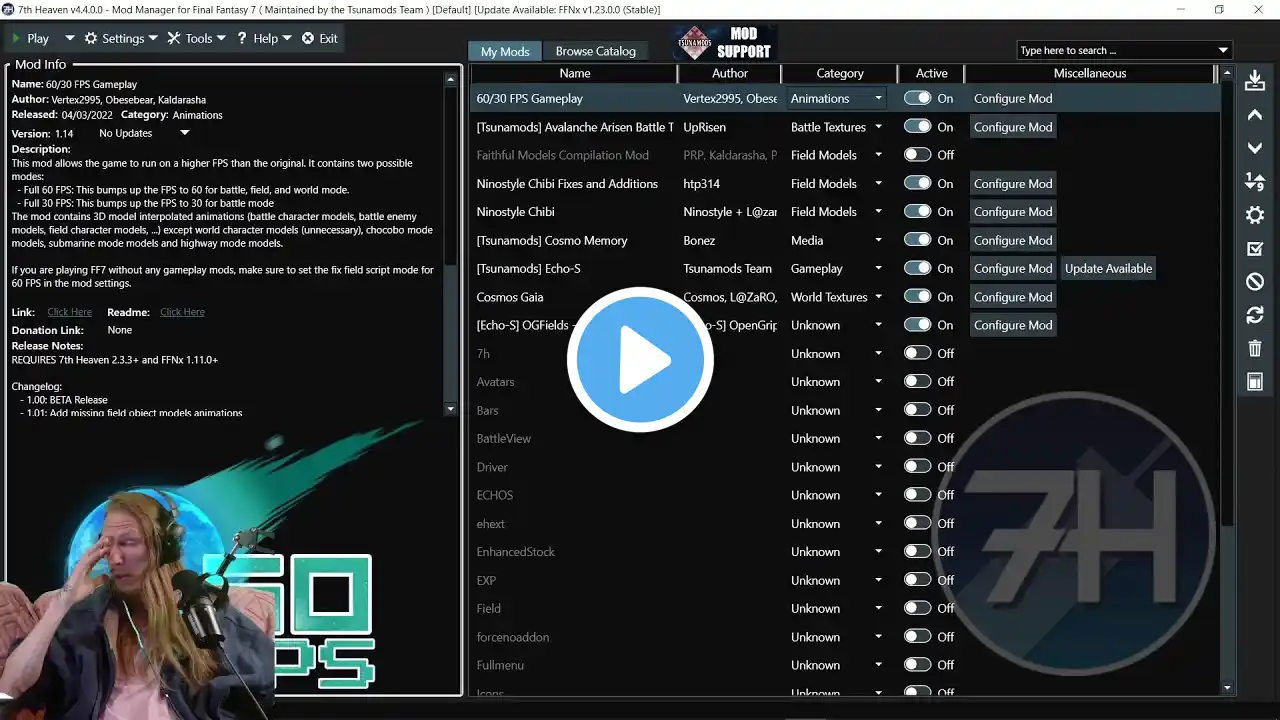Open the Help menu
This screenshot has width=1280, height=720.
coord(264,39)
